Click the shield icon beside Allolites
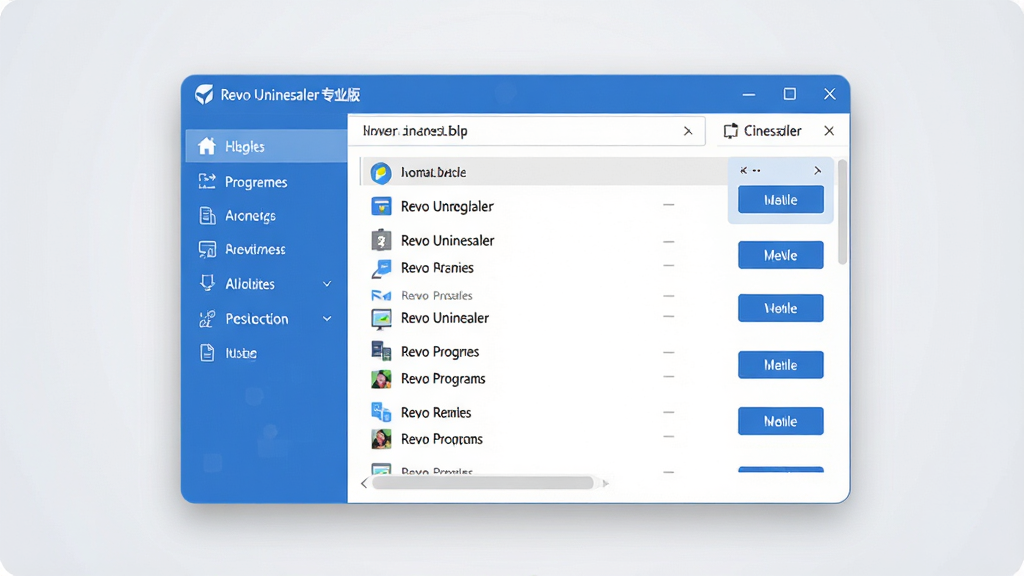Image resolution: width=1024 pixels, height=576 pixels. coord(207,283)
